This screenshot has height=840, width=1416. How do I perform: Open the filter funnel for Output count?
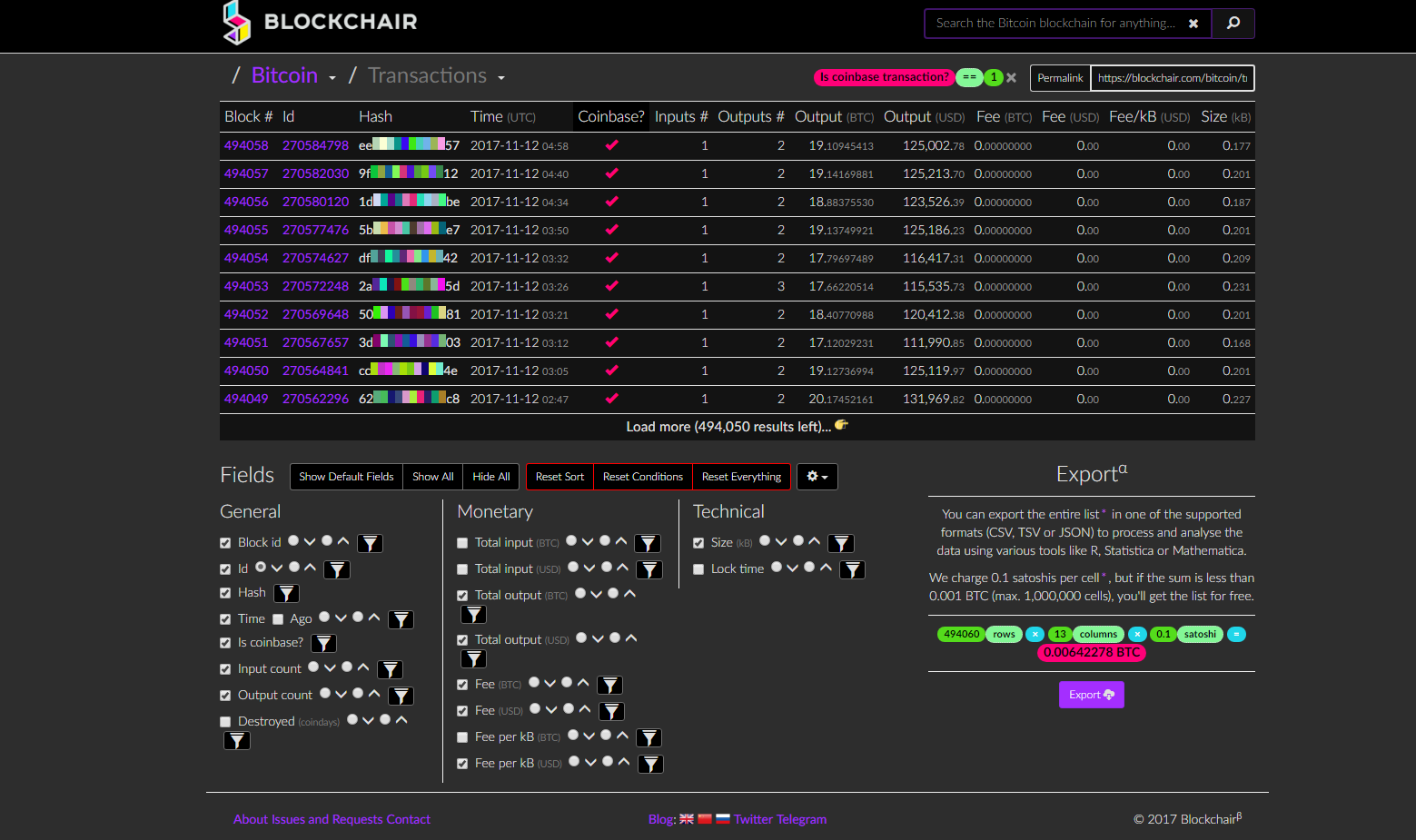pyautogui.click(x=401, y=697)
